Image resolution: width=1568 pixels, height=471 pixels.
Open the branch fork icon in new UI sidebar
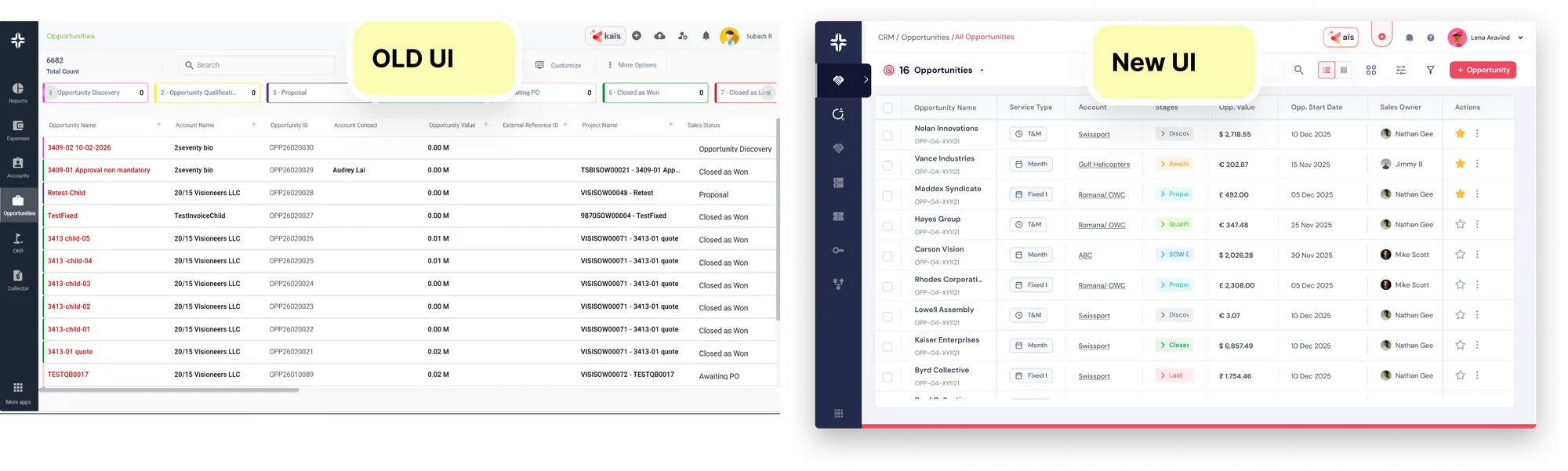[838, 284]
